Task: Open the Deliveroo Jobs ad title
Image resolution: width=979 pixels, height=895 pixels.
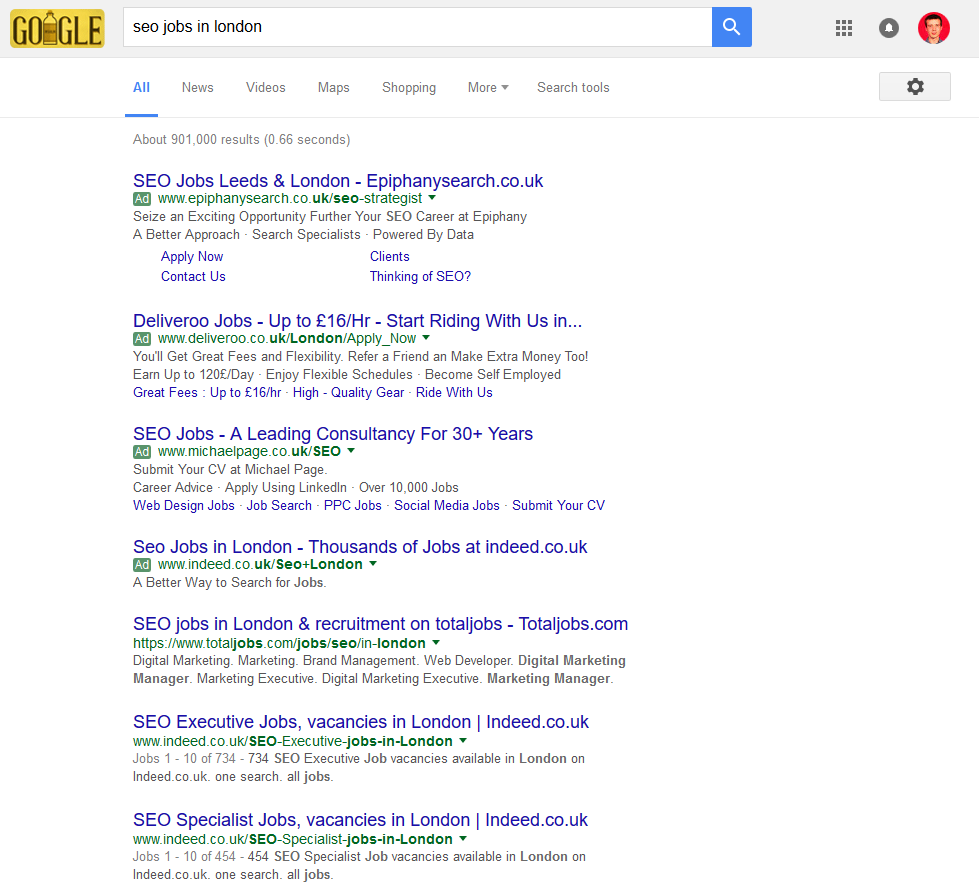Action: (x=357, y=320)
